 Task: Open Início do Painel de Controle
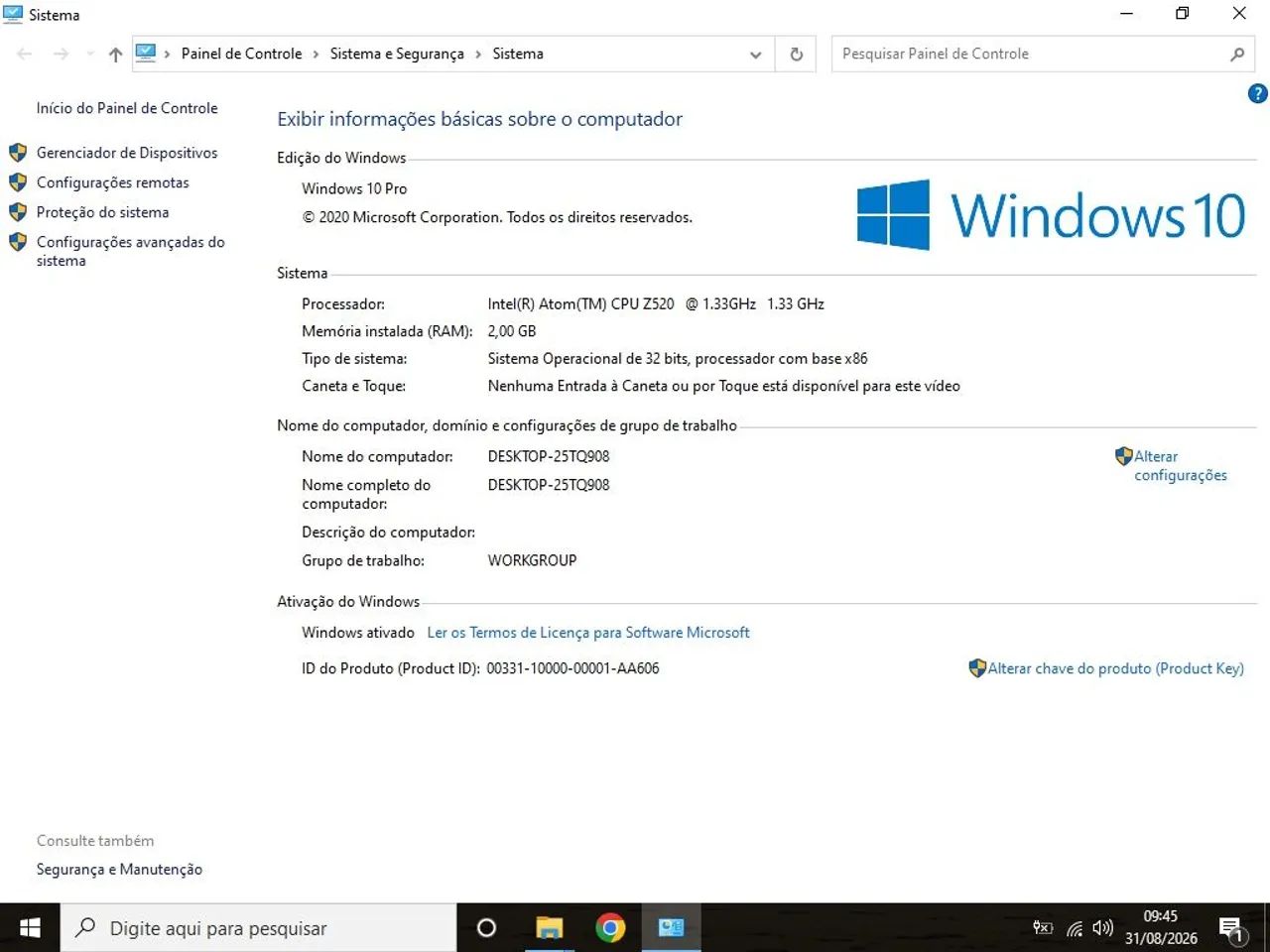point(127,108)
